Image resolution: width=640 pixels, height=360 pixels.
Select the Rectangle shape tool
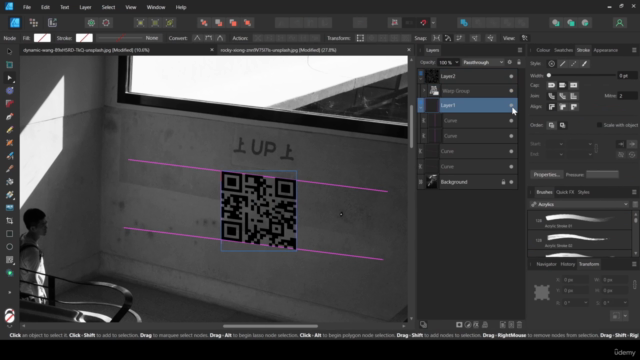[x=10, y=234]
